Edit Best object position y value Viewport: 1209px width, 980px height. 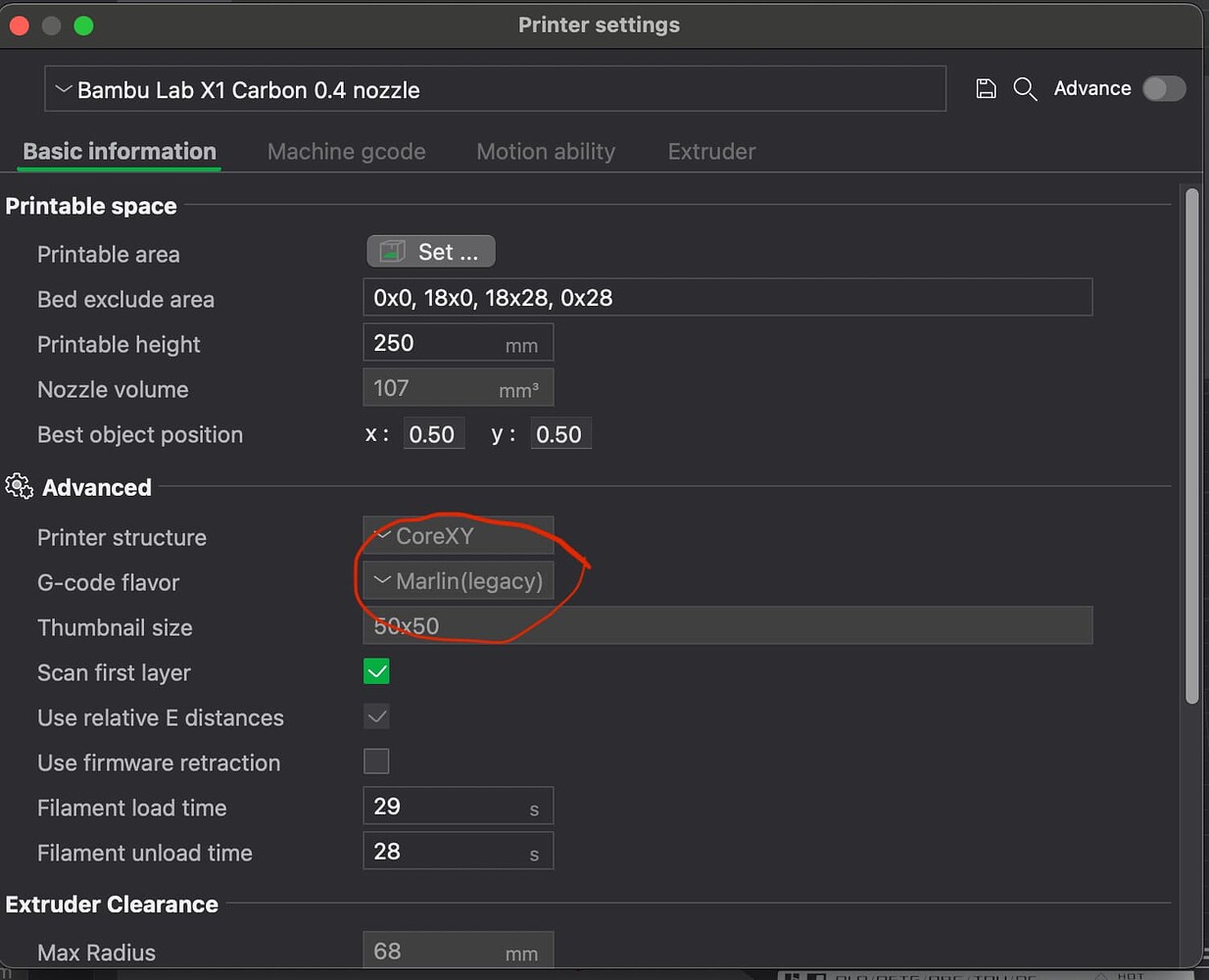(x=560, y=434)
